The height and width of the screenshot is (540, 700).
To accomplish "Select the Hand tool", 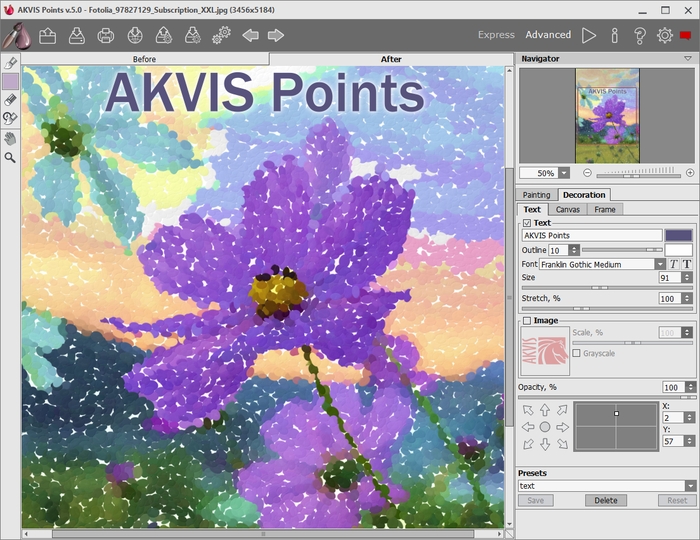I will 10,139.
